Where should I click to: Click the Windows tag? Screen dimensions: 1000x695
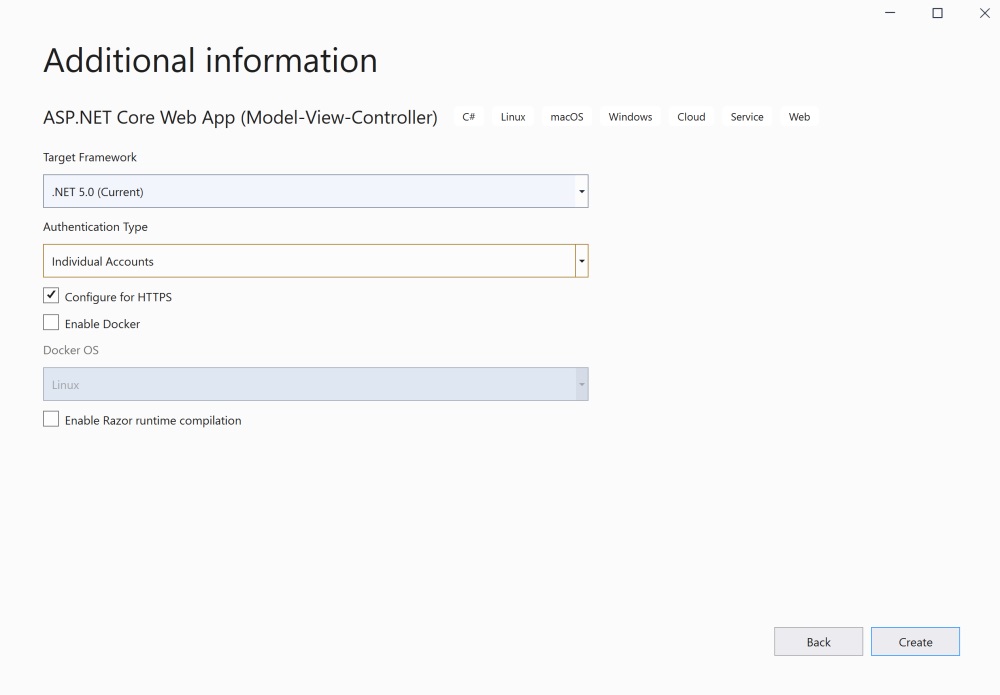point(630,117)
